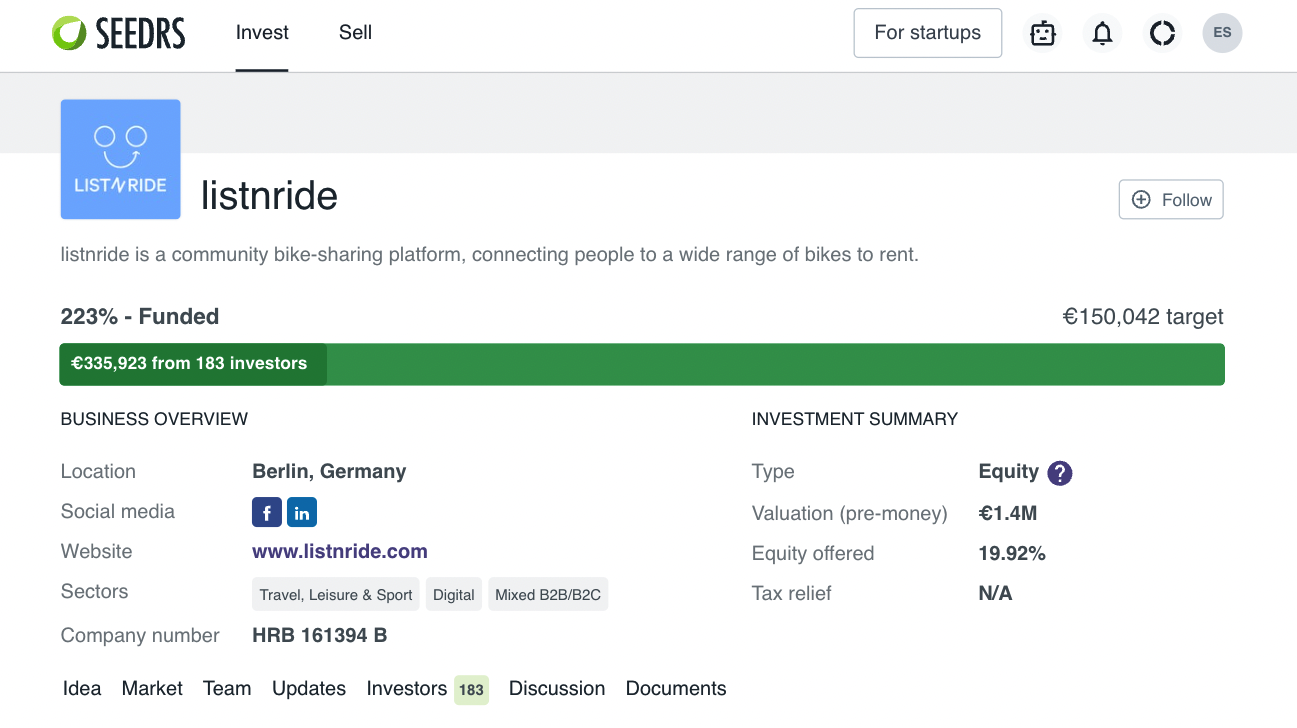Follow the listnride campaign
This screenshot has width=1297, height=728.
click(x=1171, y=200)
